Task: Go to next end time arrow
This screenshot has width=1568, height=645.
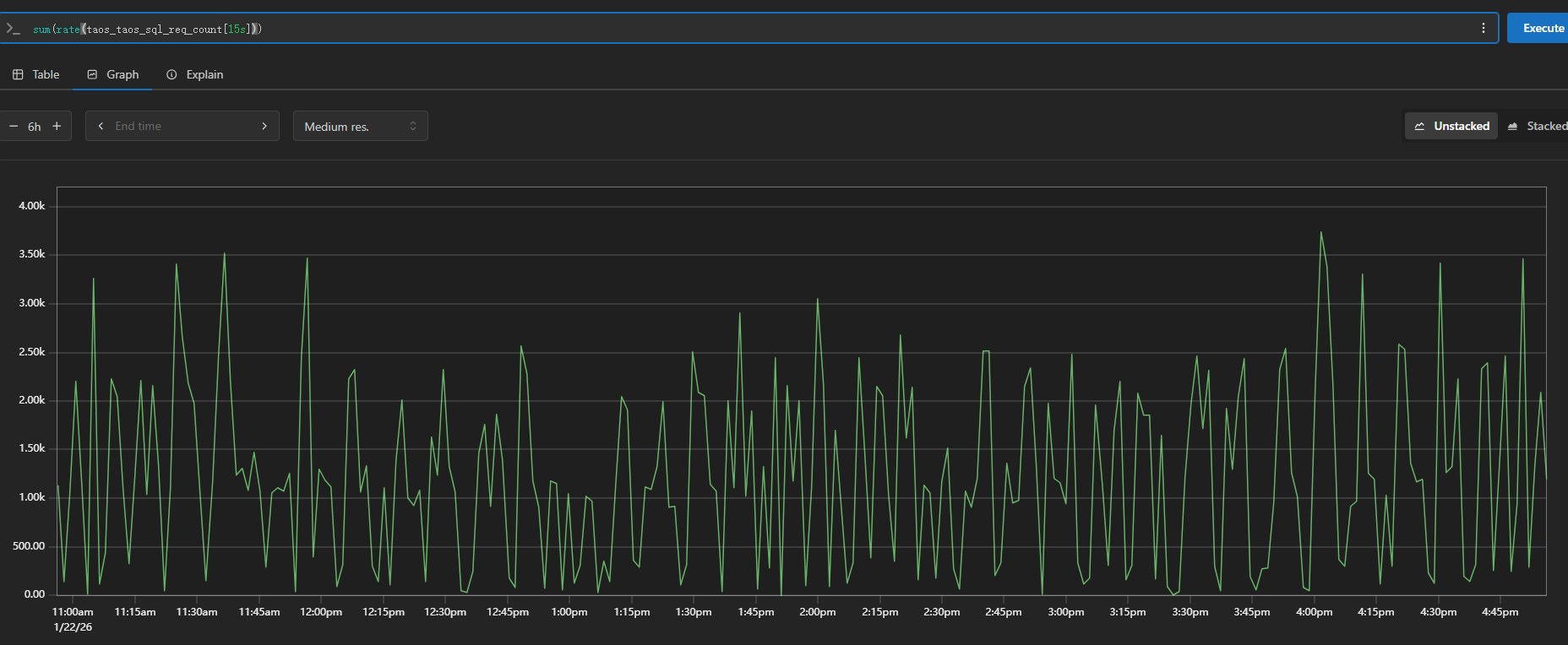Action: click(x=264, y=126)
